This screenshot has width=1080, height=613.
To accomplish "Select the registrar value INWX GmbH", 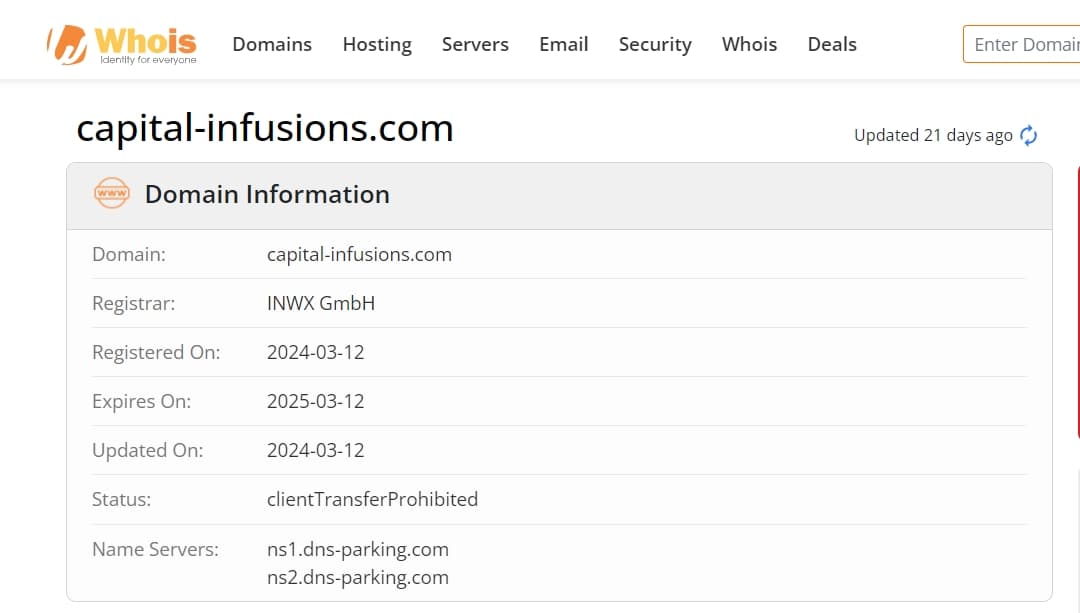I will pos(321,303).
